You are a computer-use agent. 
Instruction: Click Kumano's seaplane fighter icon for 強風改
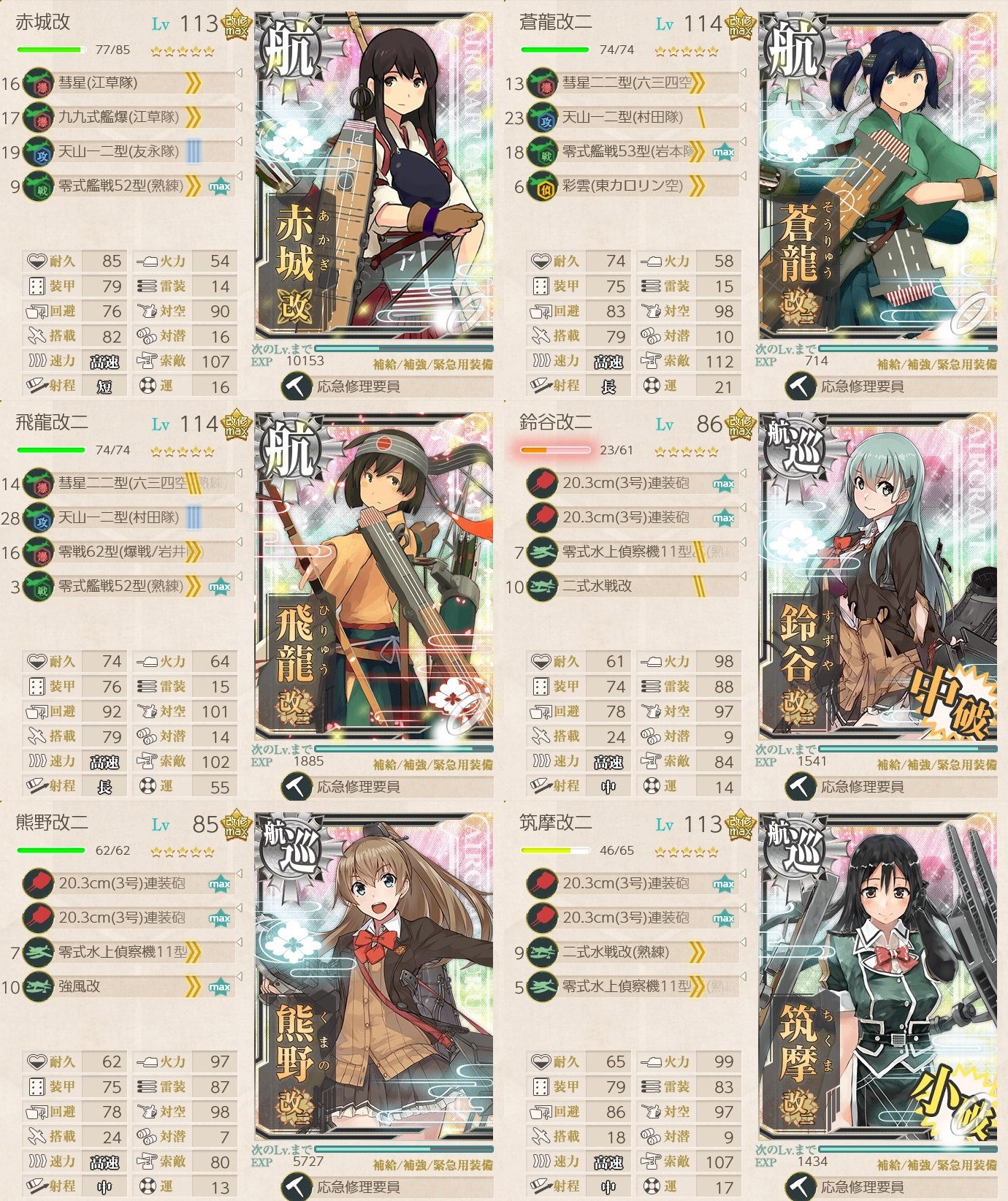38,987
